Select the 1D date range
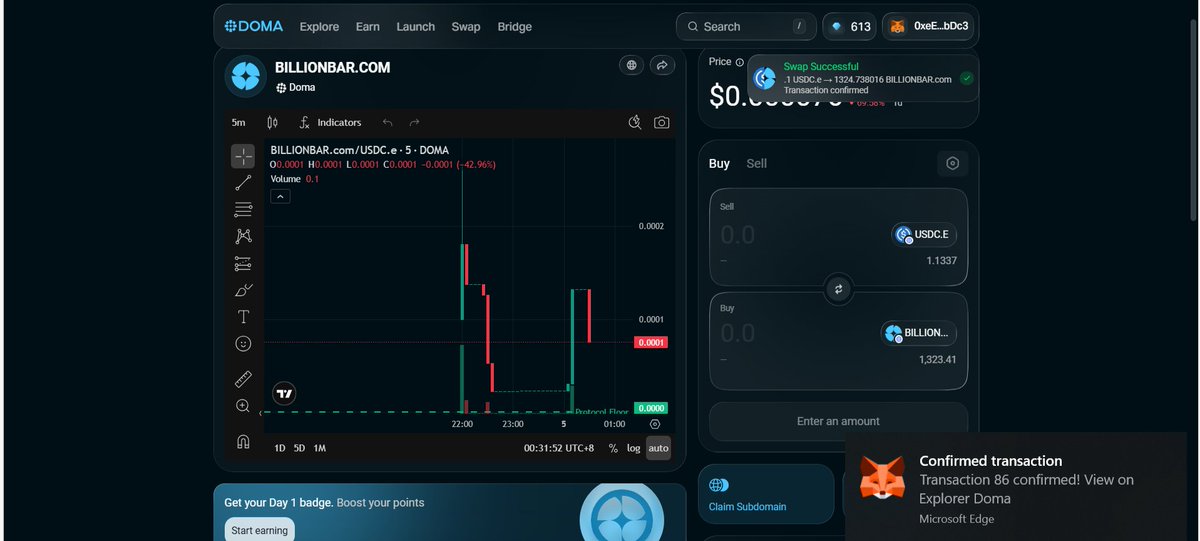1200x541 pixels. [x=280, y=448]
